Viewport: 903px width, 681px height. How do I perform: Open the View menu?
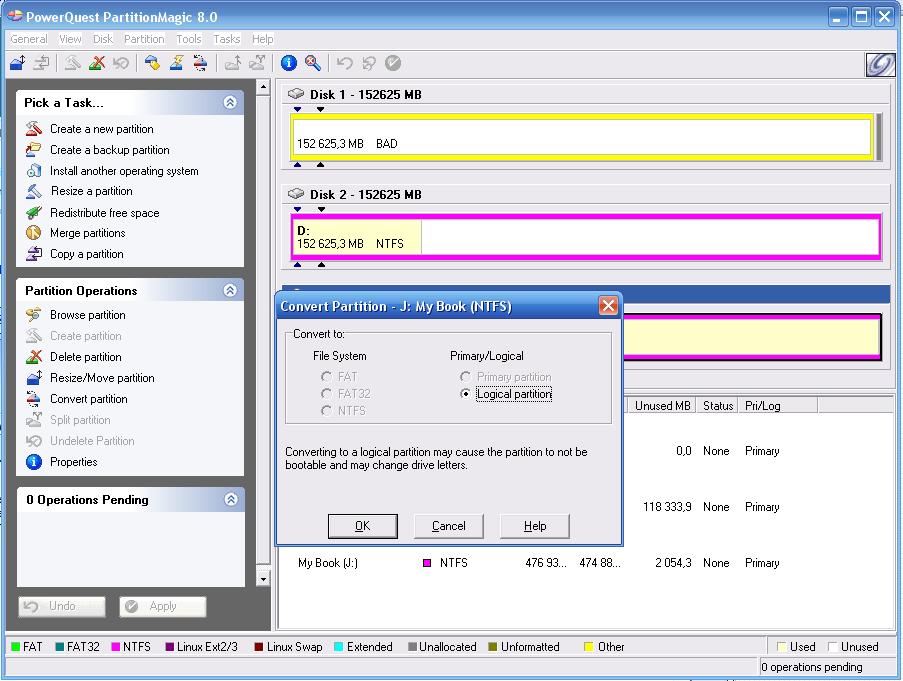[x=70, y=39]
